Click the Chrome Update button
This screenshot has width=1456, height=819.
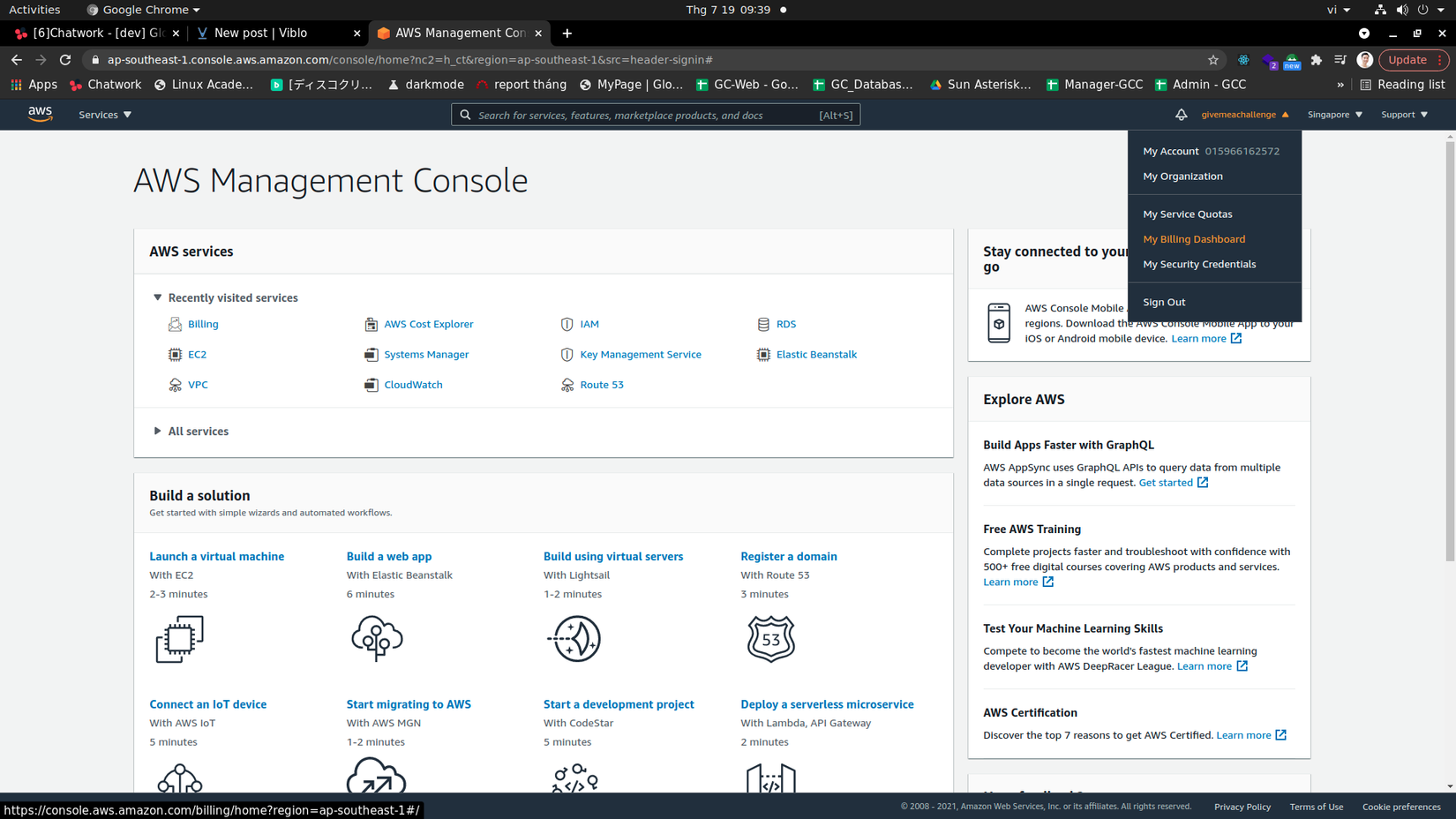pyautogui.click(x=1414, y=60)
